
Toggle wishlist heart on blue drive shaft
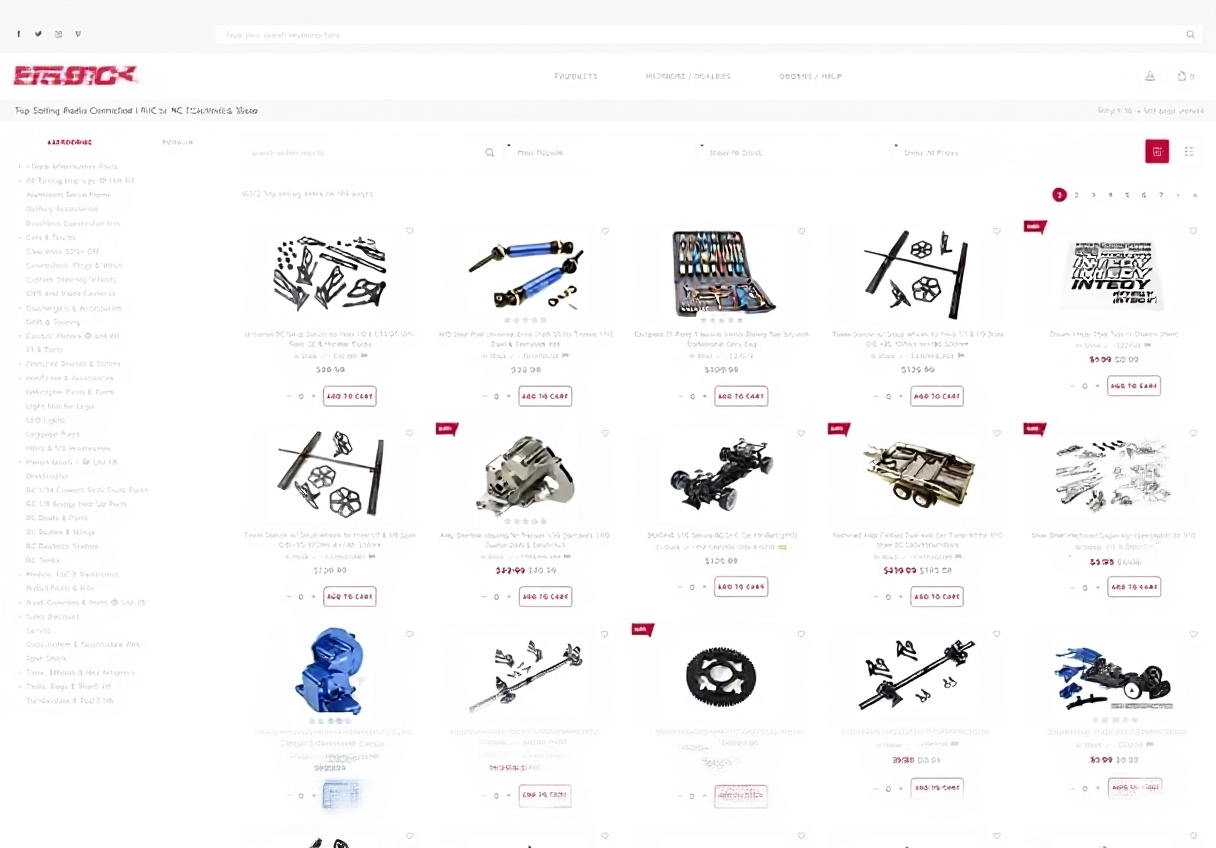click(x=605, y=231)
